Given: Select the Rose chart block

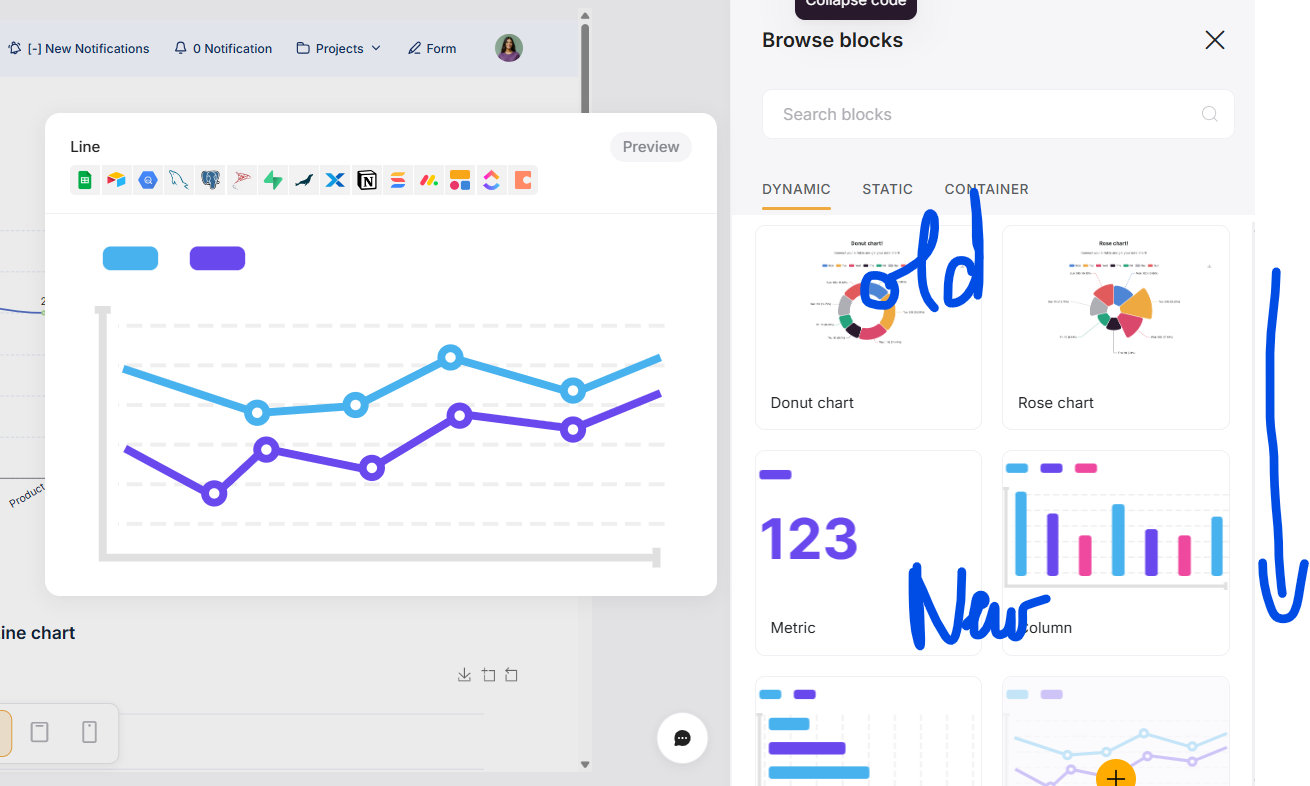Looking at the screenshot, I should (1115, 327).
